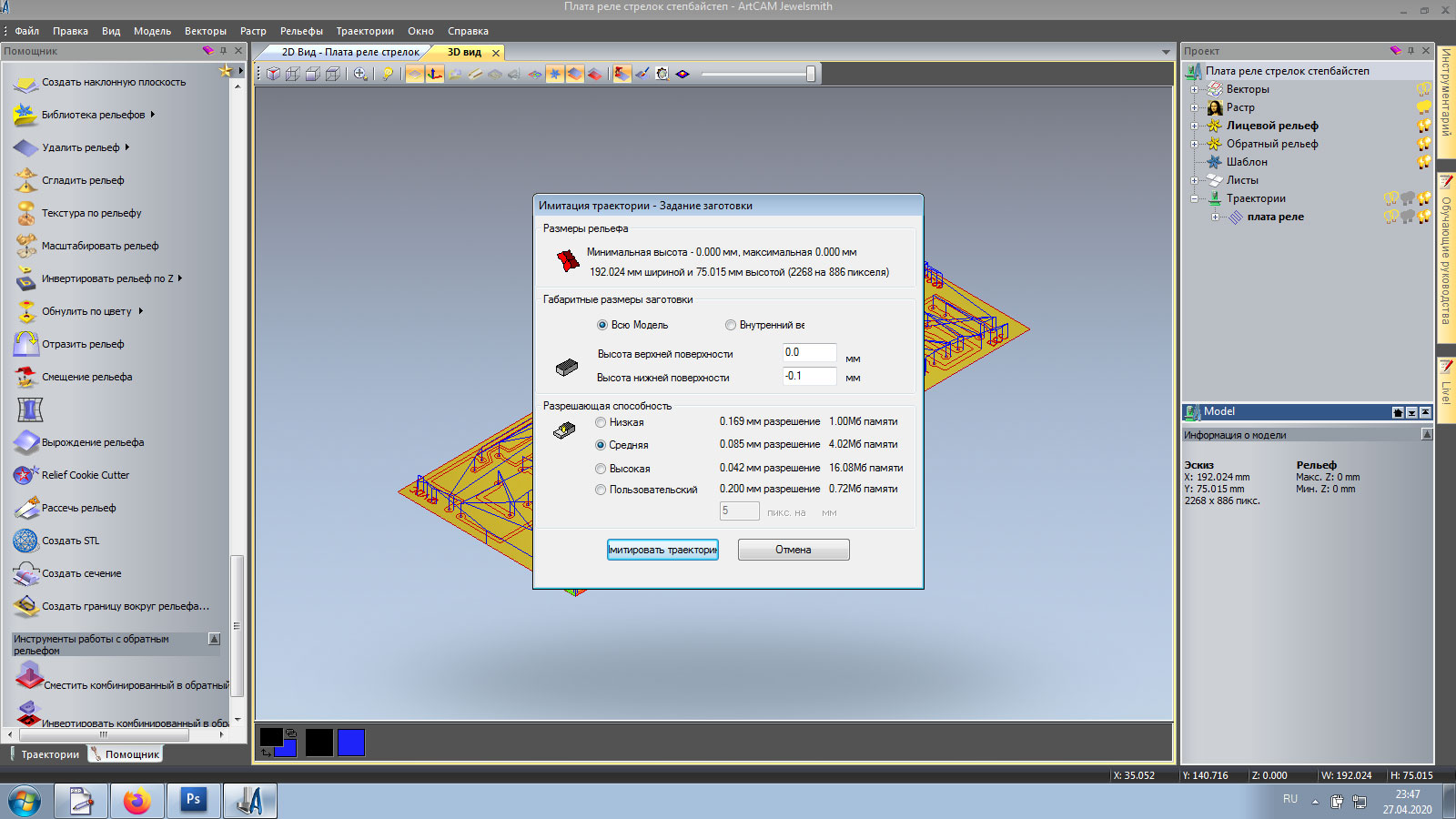
Task: Click the Create Cross Section icon
Action: pos(26,573)
